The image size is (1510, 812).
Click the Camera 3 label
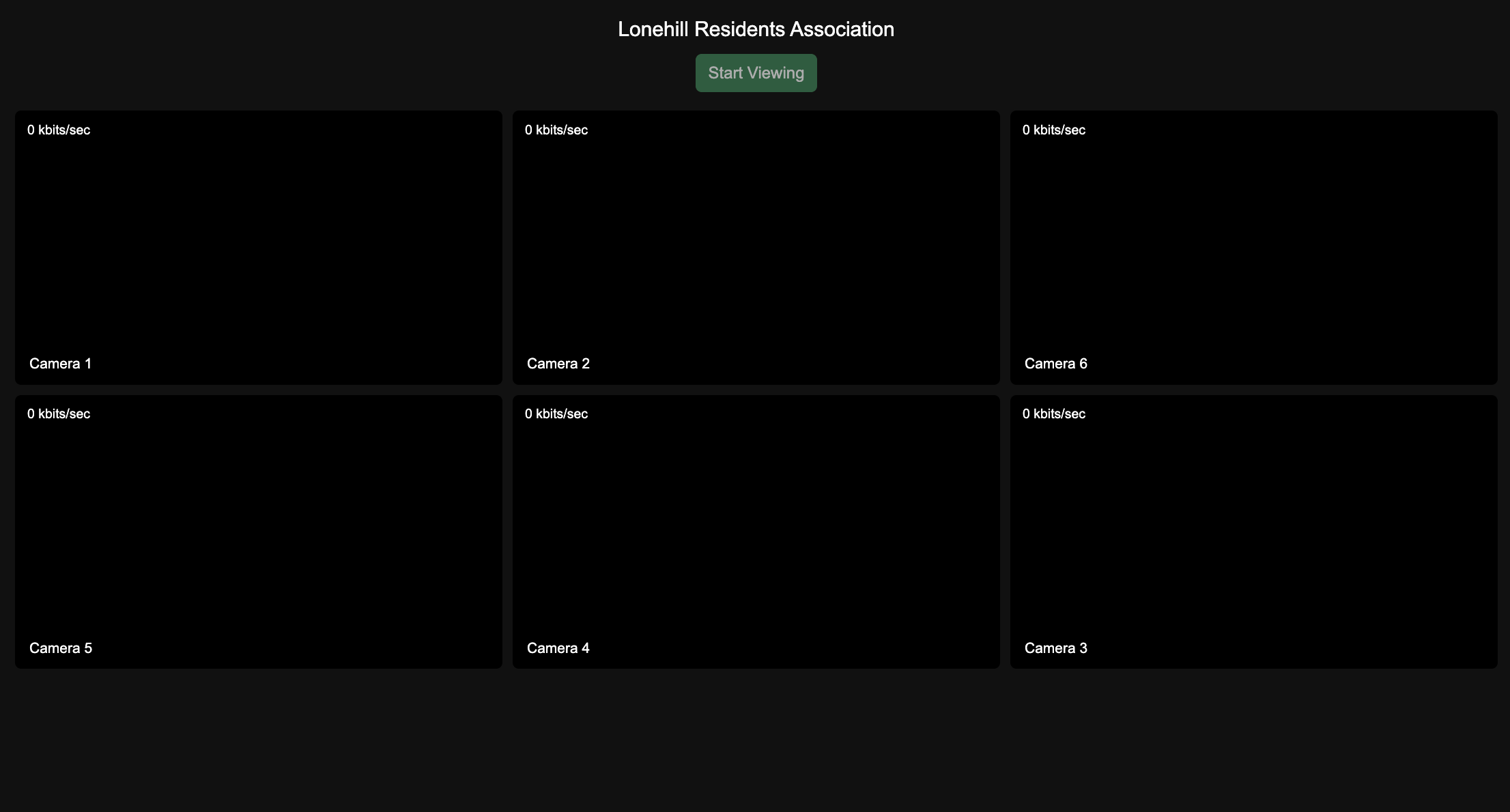pos(1055,648)
